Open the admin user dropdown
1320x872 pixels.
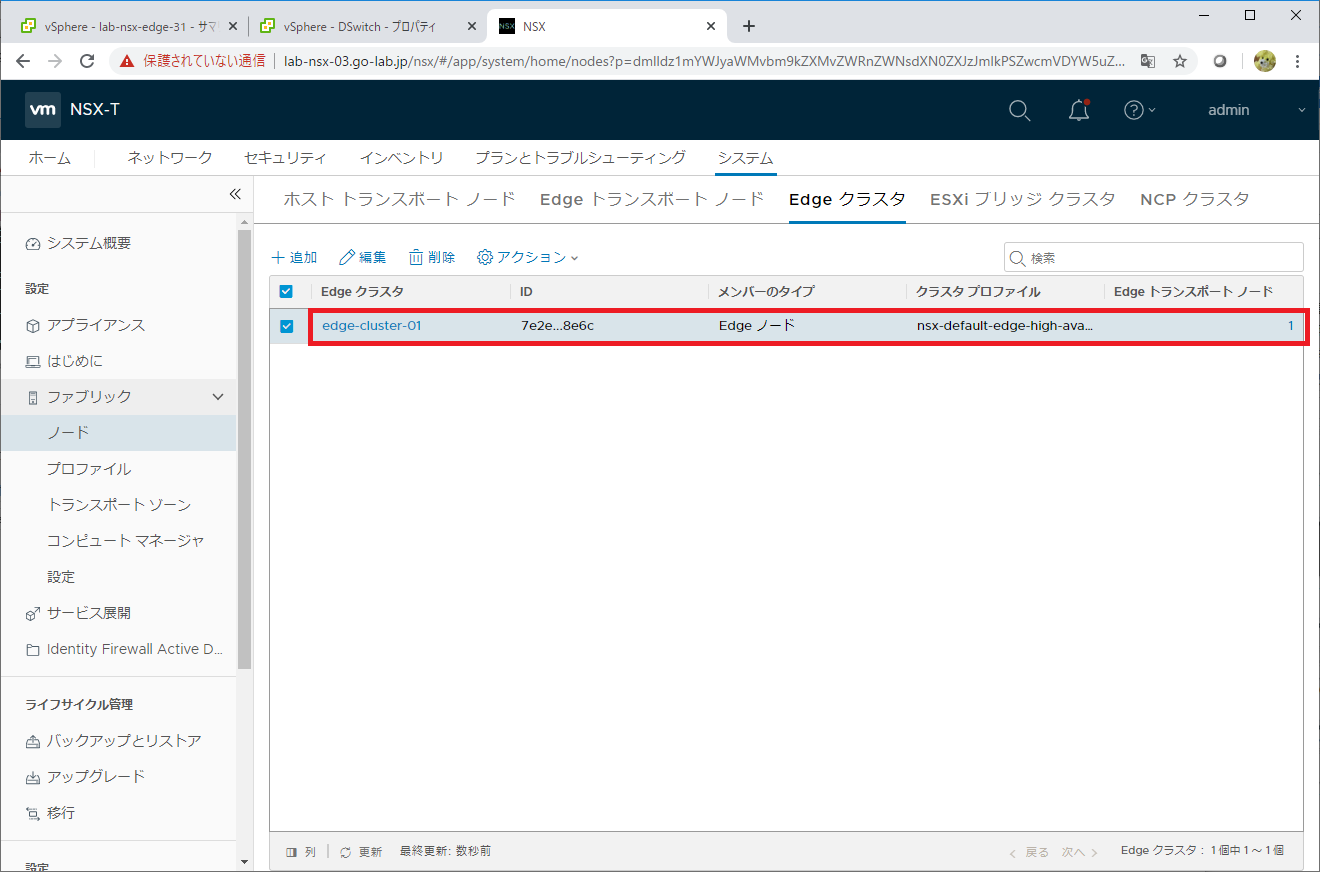[1257, 110]
